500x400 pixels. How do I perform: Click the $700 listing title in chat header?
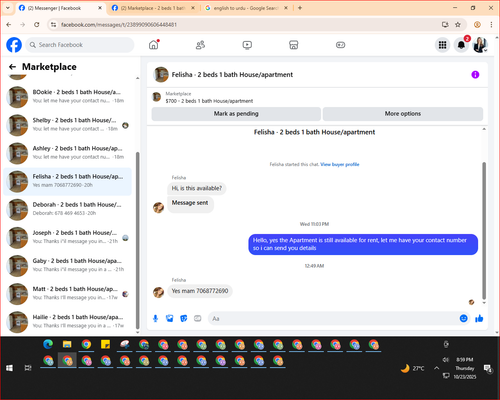(x=209, y=101)
